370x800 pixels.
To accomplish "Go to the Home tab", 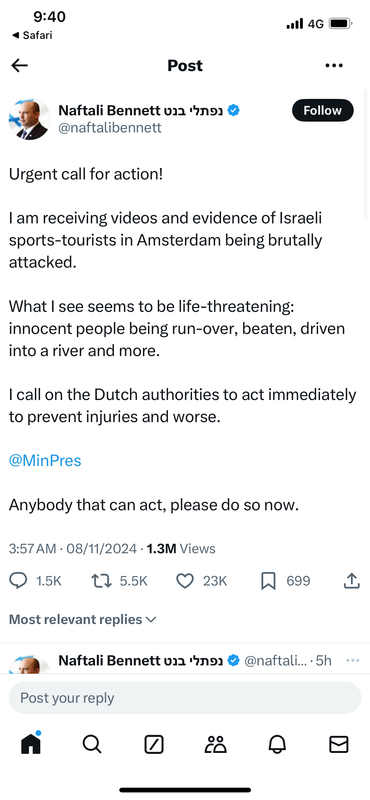I will [x=31, y=744].
